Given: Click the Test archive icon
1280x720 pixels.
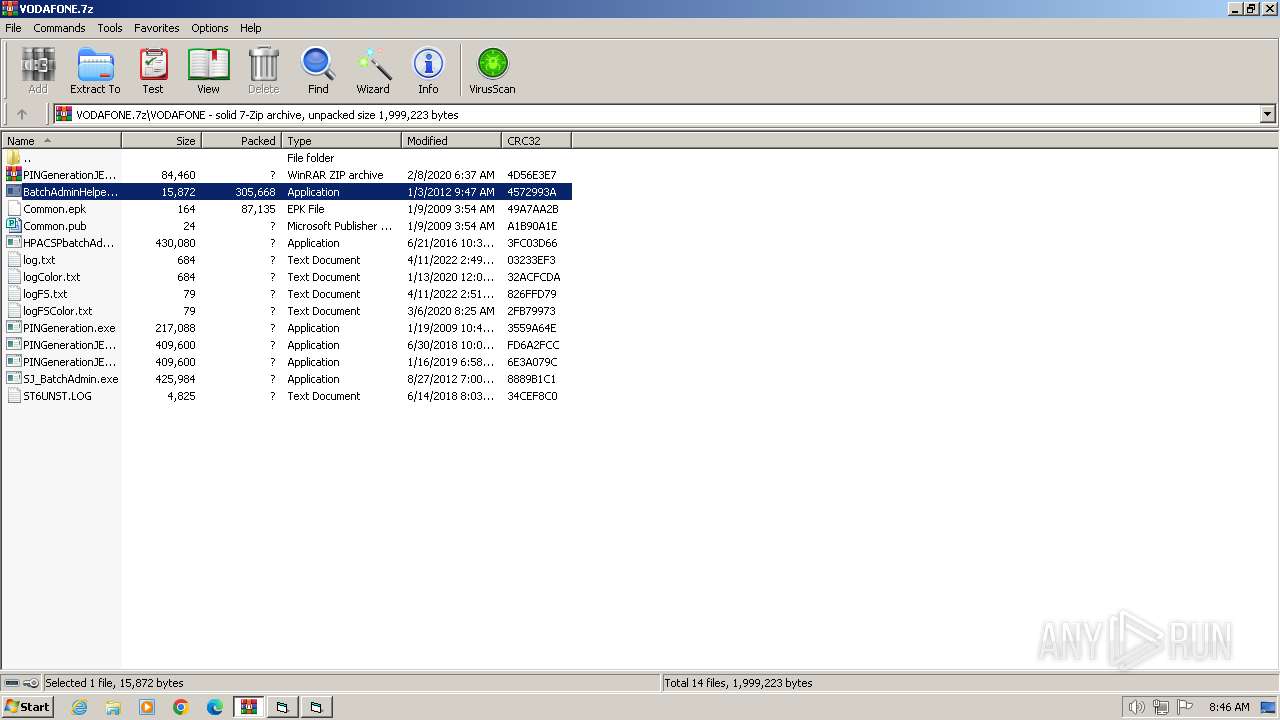Looking at the screenshot, I should [153, 71].
